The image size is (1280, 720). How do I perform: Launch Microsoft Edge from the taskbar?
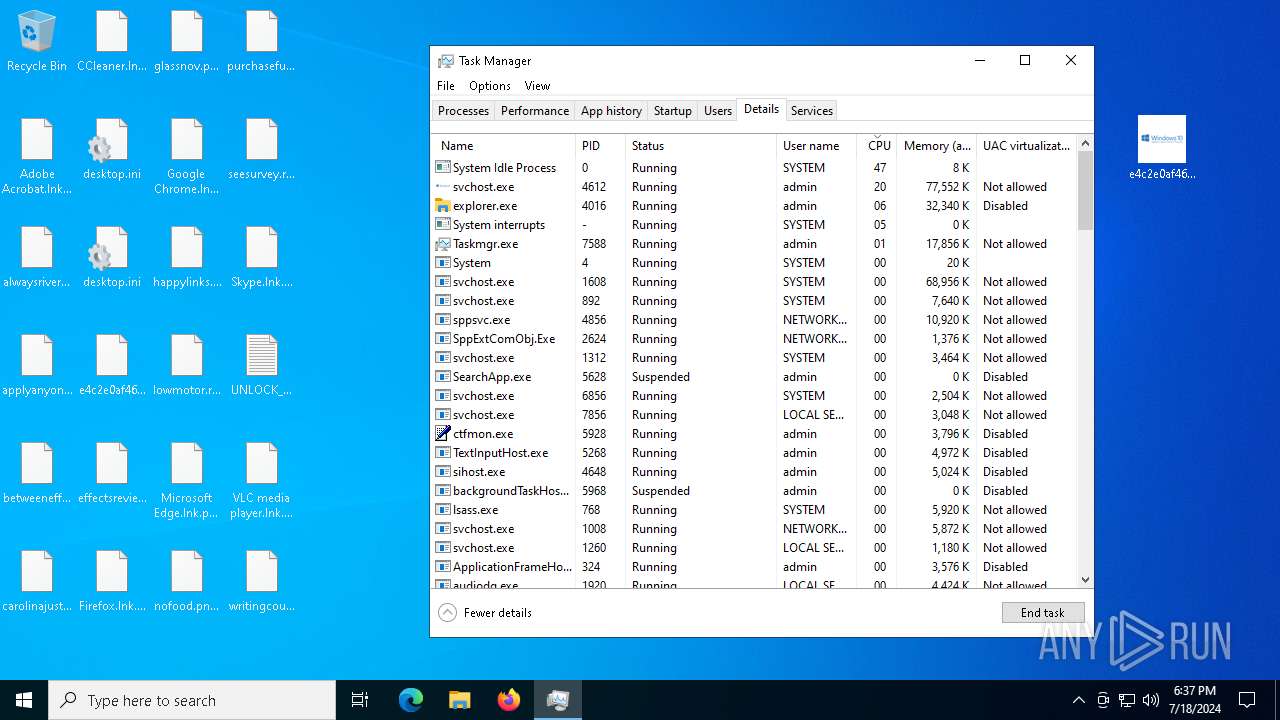tap(411, 700)
